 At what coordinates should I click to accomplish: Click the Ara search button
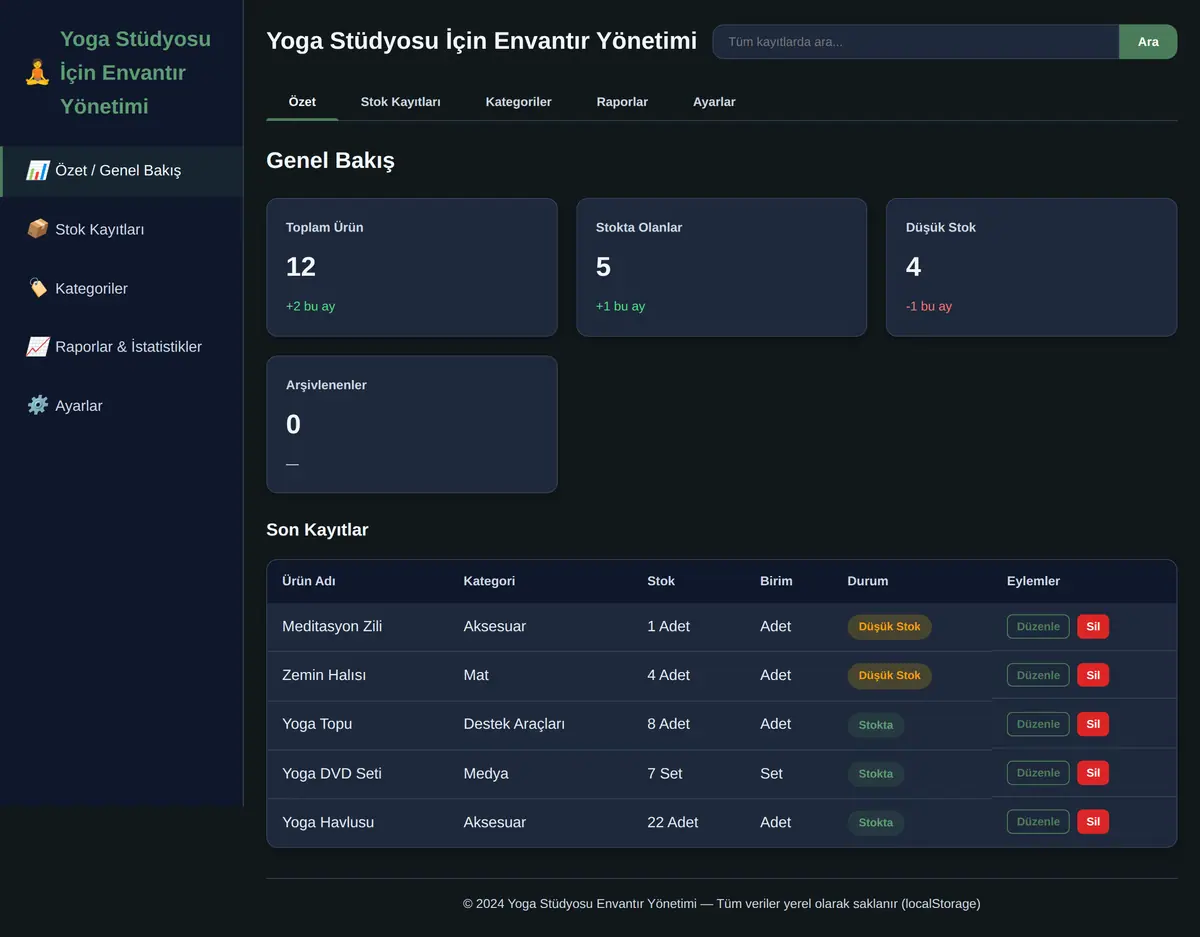(1148, 42)
